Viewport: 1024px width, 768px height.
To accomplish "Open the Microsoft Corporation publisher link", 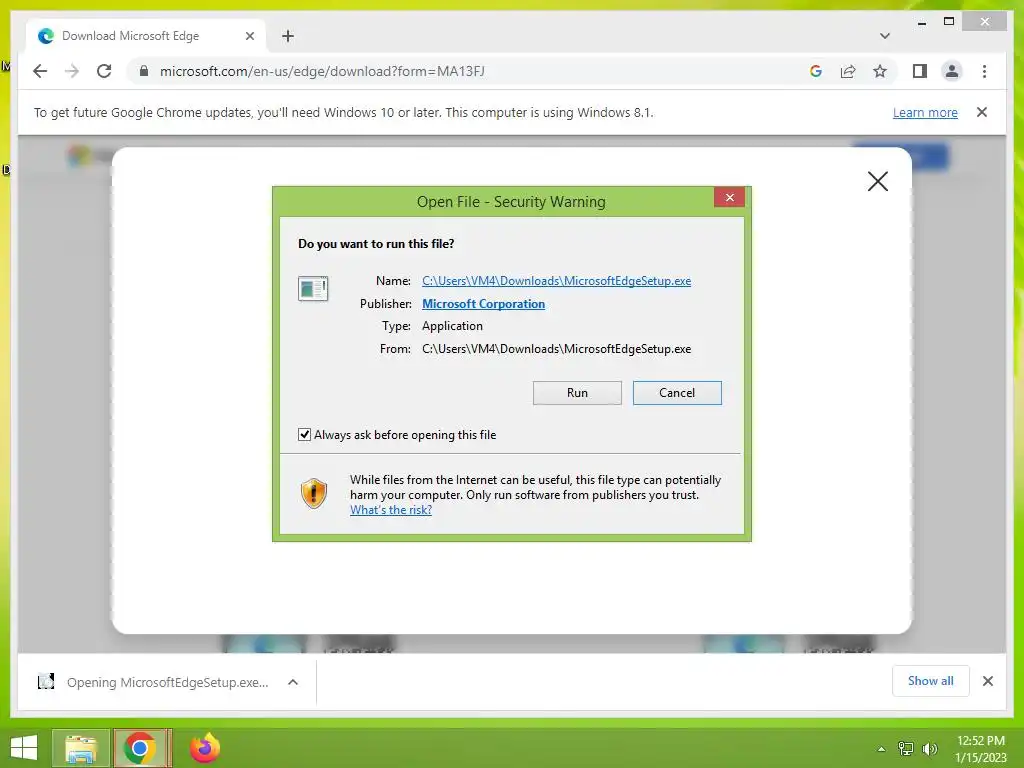I will [x=483, y=304].
